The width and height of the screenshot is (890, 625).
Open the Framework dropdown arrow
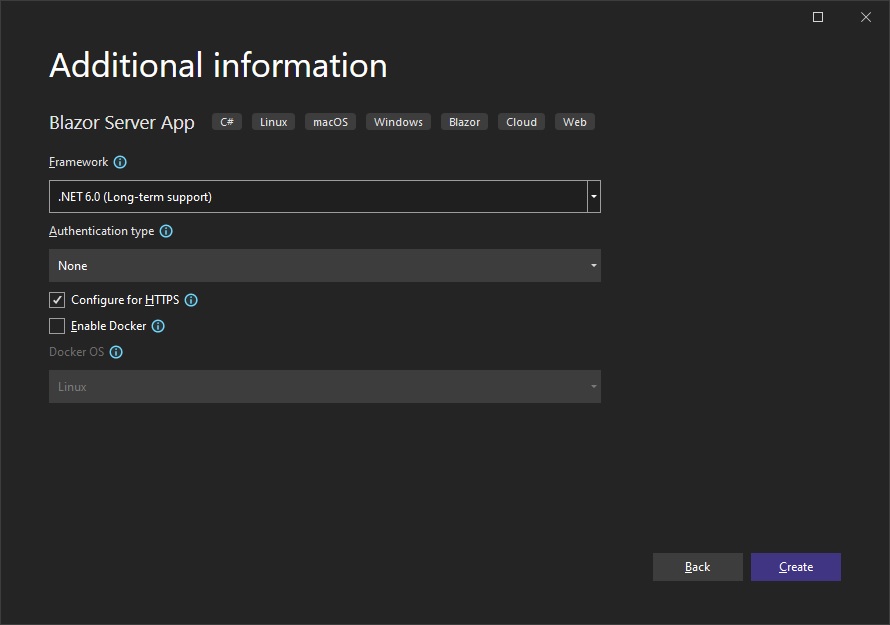click(x=594, y=197)
